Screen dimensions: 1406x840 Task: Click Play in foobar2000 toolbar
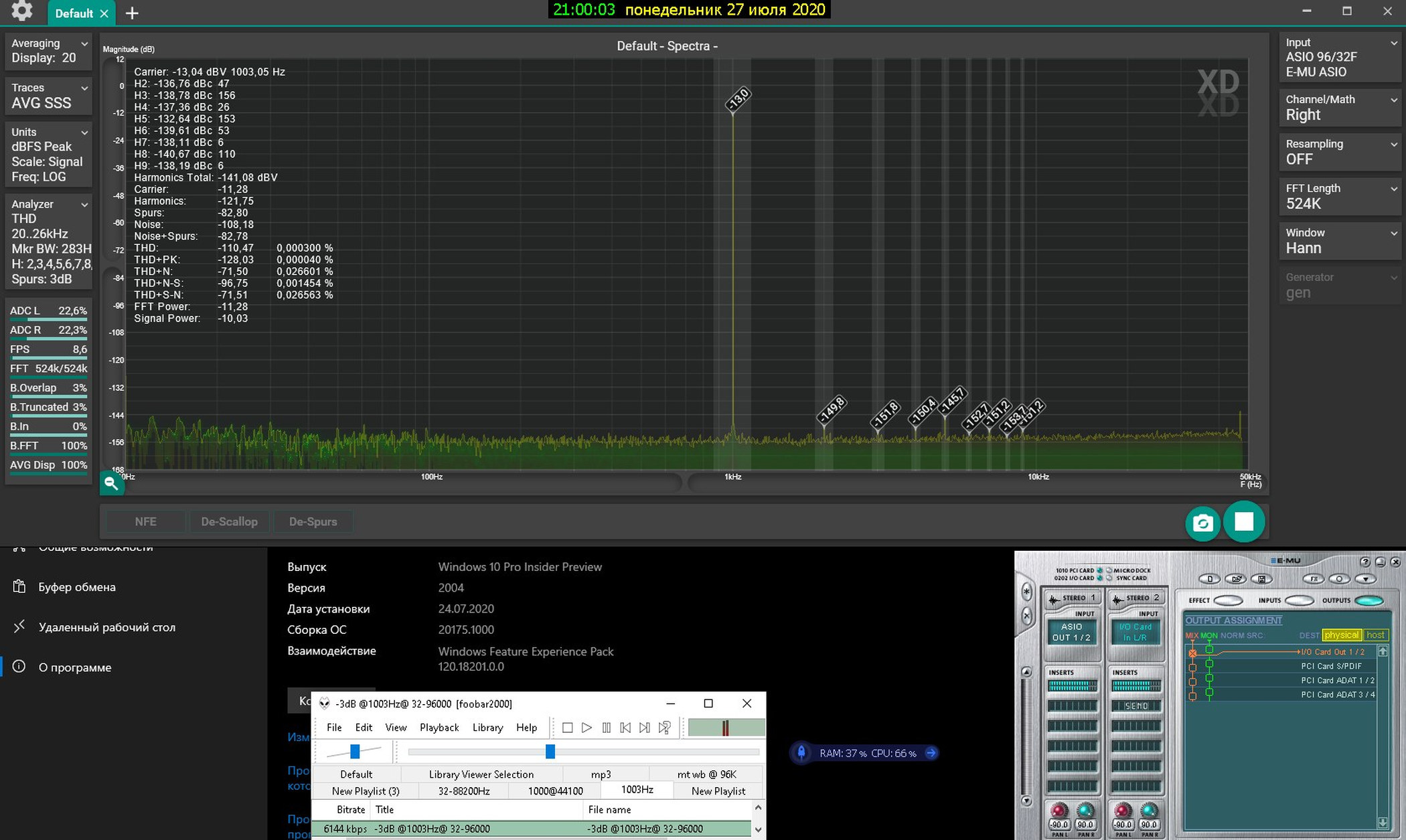tap(587, 728)
